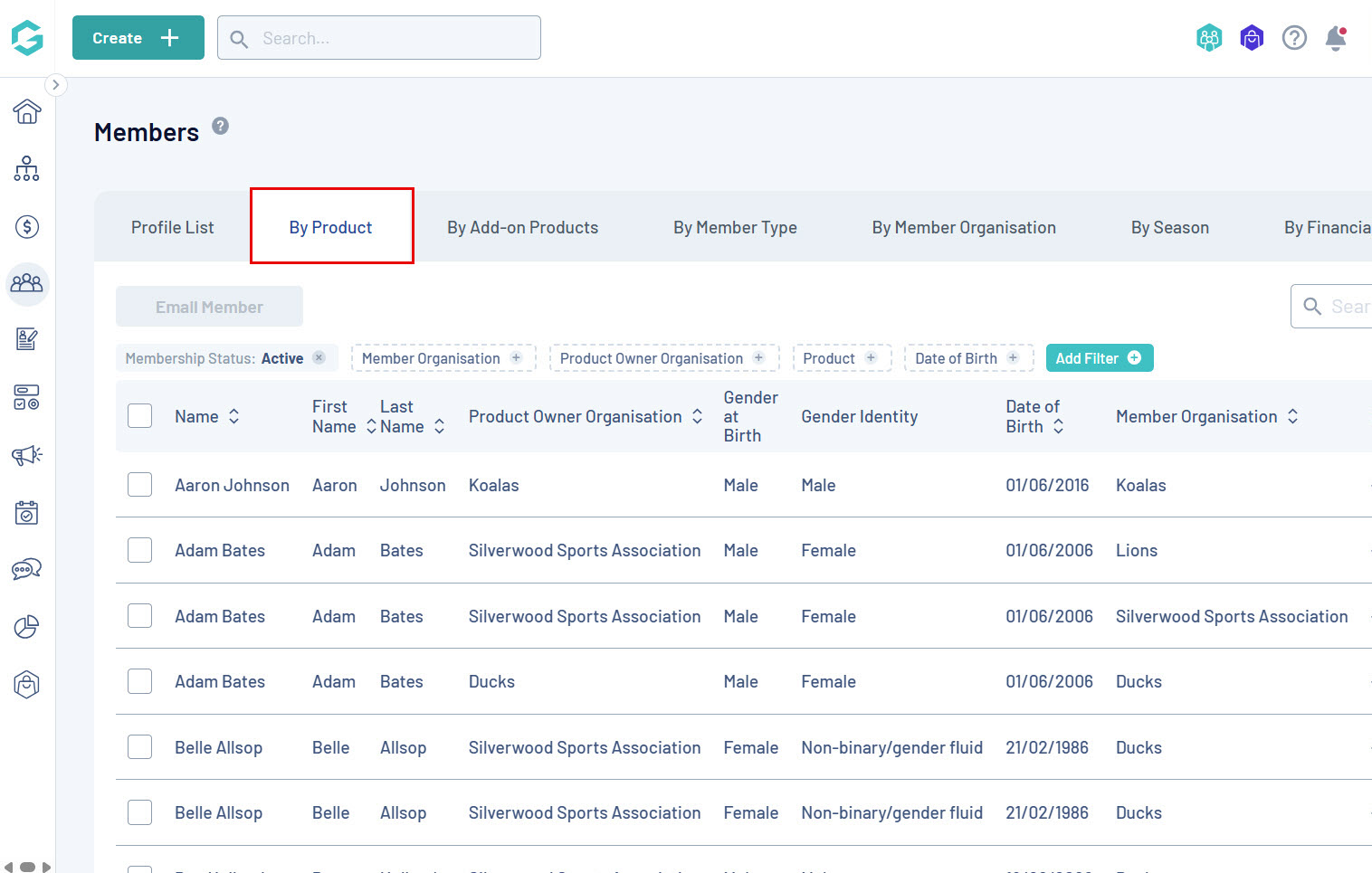
Task: Tick the checkbox for Aaron Johnson
Action: (x=139, y=485)
